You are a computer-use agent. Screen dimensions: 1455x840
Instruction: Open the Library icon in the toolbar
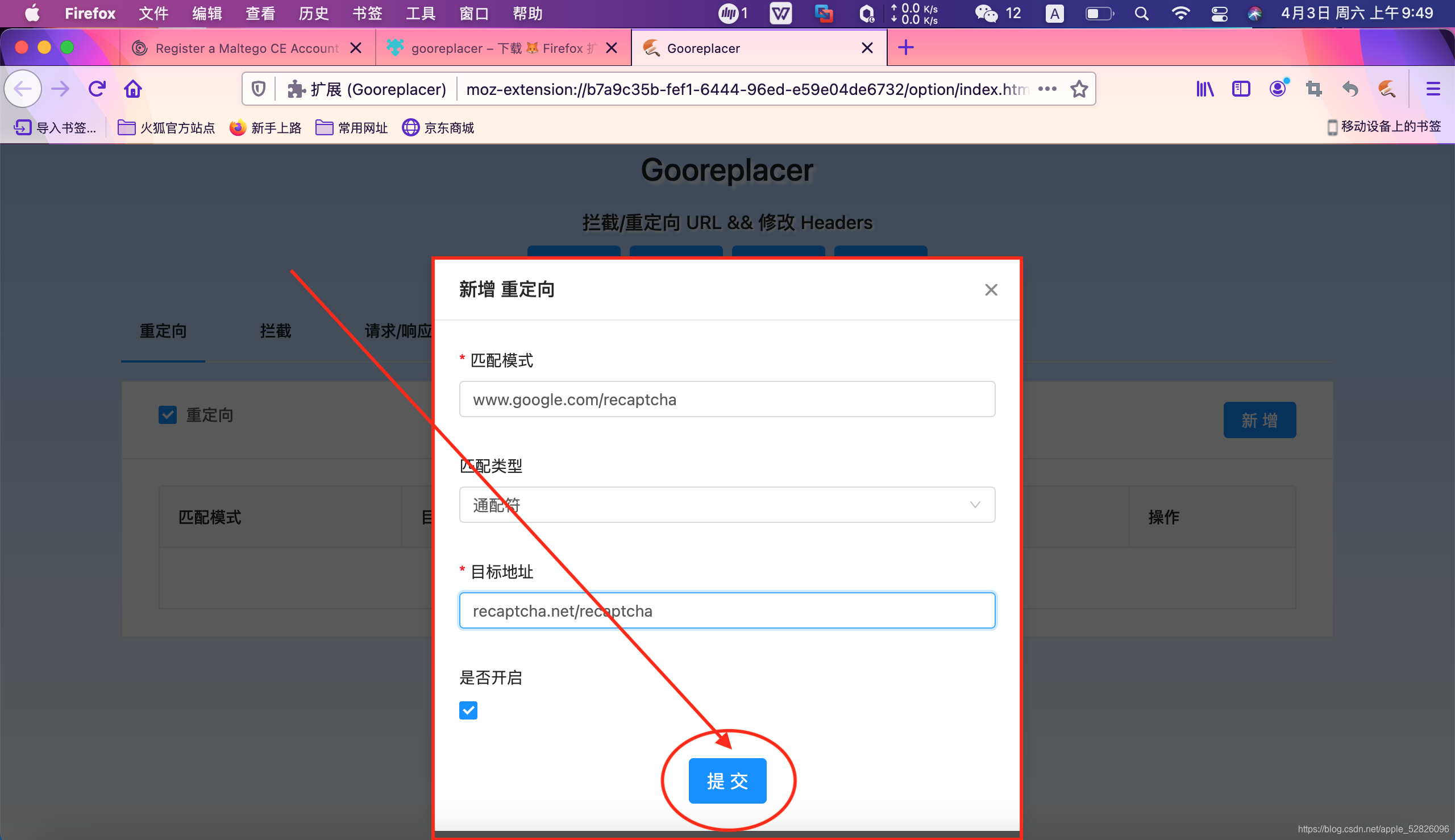(1205, 89)
